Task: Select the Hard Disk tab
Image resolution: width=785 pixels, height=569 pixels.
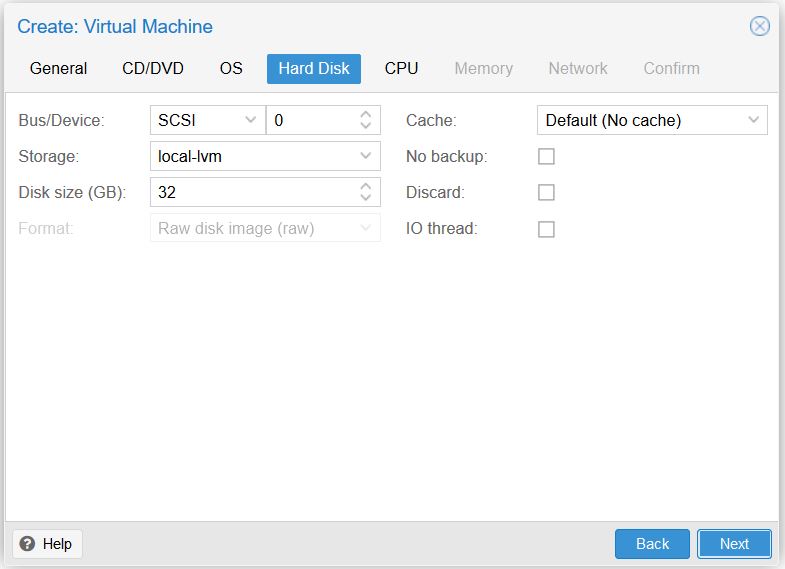Action: (313, 69)
